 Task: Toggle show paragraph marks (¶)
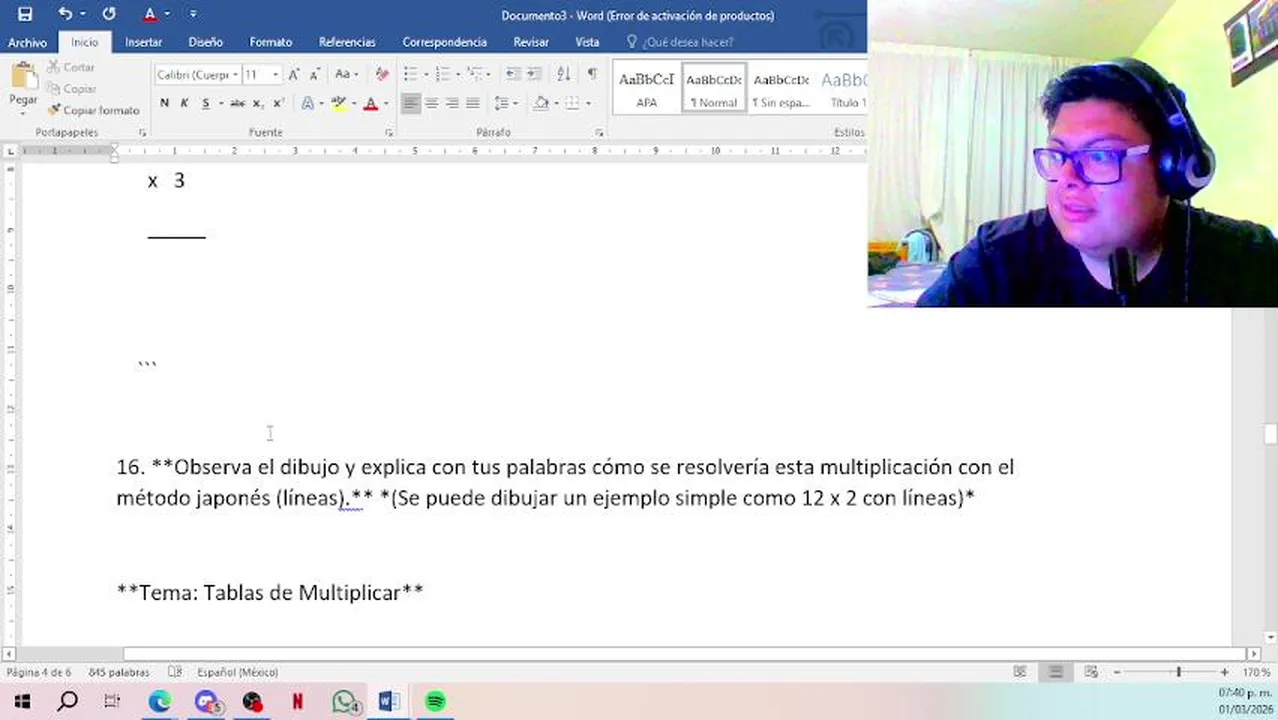[592, 74]
